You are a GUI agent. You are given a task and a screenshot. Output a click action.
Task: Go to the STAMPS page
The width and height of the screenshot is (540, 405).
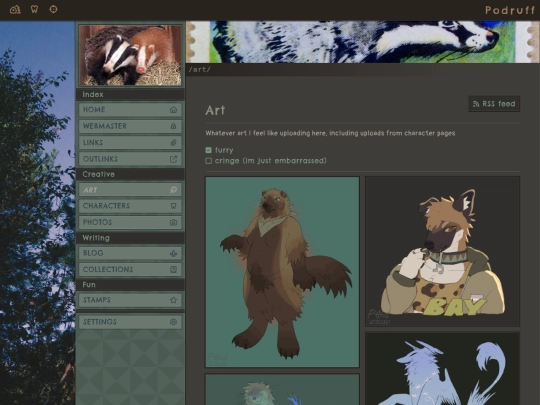click(130, 300)
